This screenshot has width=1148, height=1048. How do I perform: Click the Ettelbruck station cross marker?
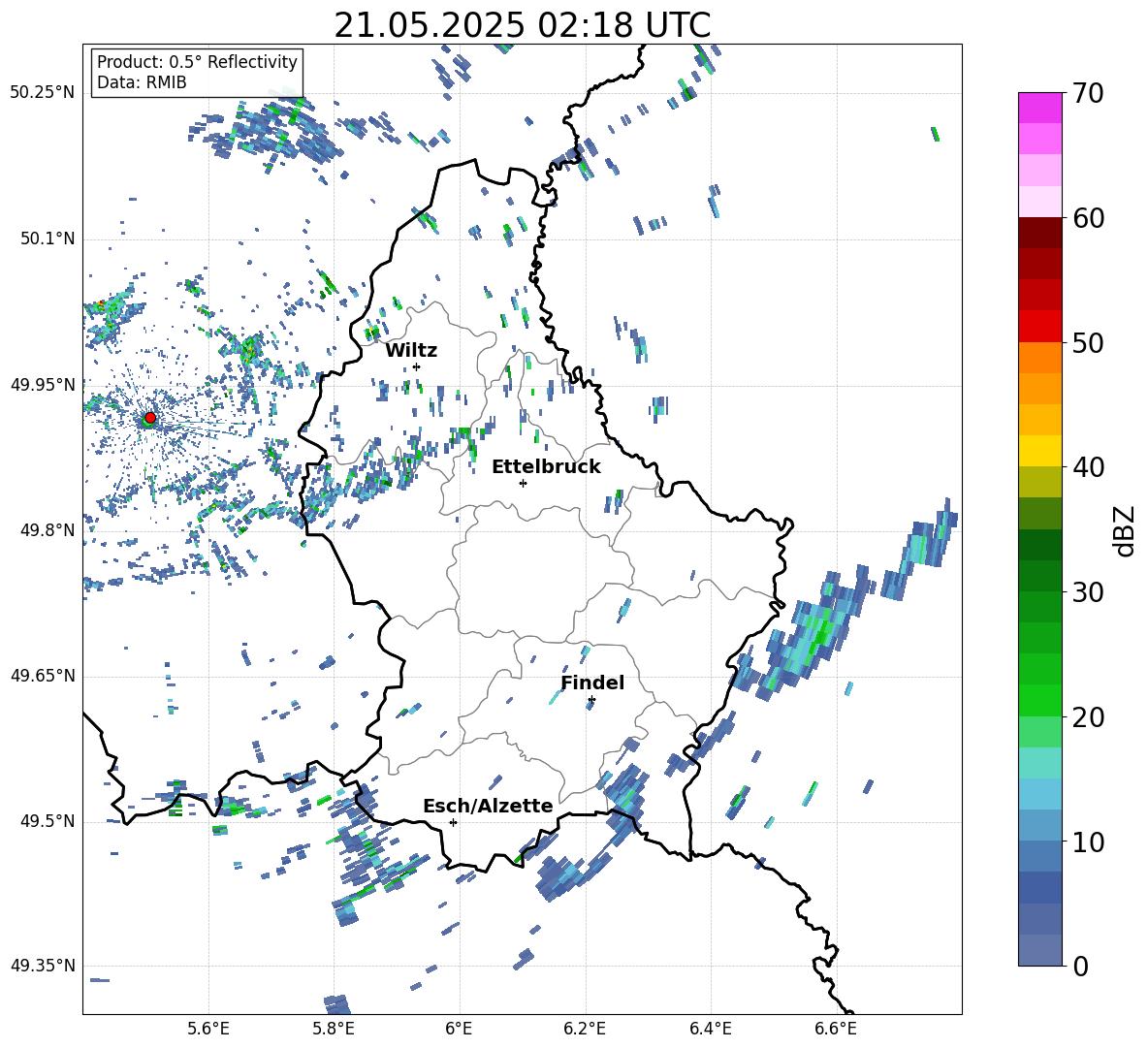pyautogui.click(x=523, y=483)
